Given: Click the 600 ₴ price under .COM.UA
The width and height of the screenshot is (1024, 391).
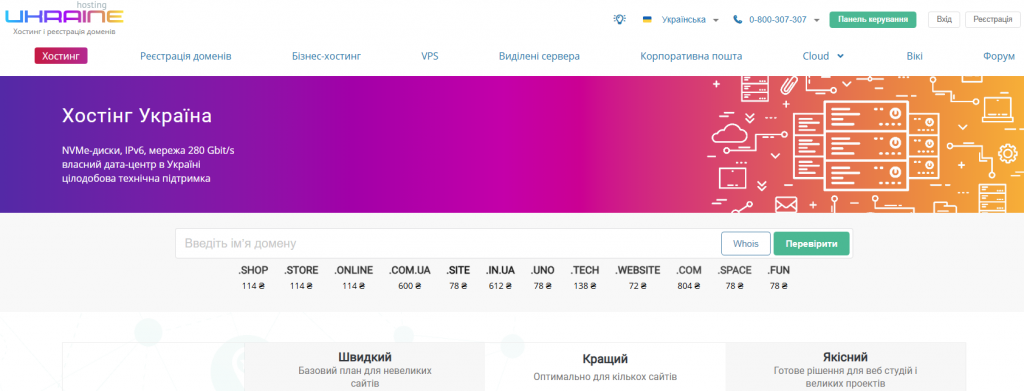Looking at the screenshot, I should pyautogui.click(x=409, y=286).
